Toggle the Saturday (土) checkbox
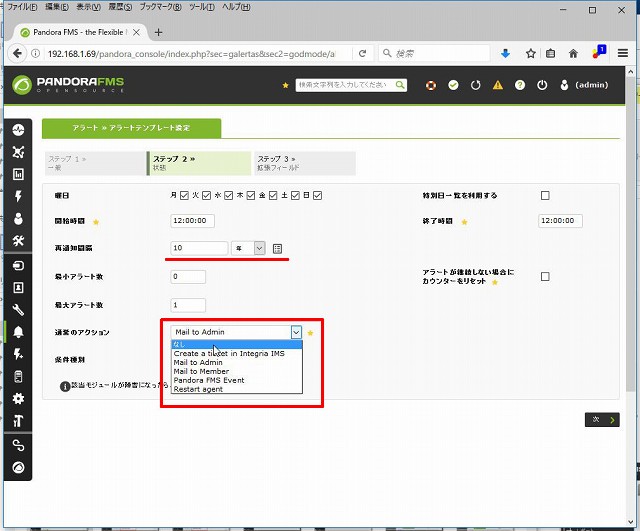The image size is (640, 531). click(x=296, y=196)
